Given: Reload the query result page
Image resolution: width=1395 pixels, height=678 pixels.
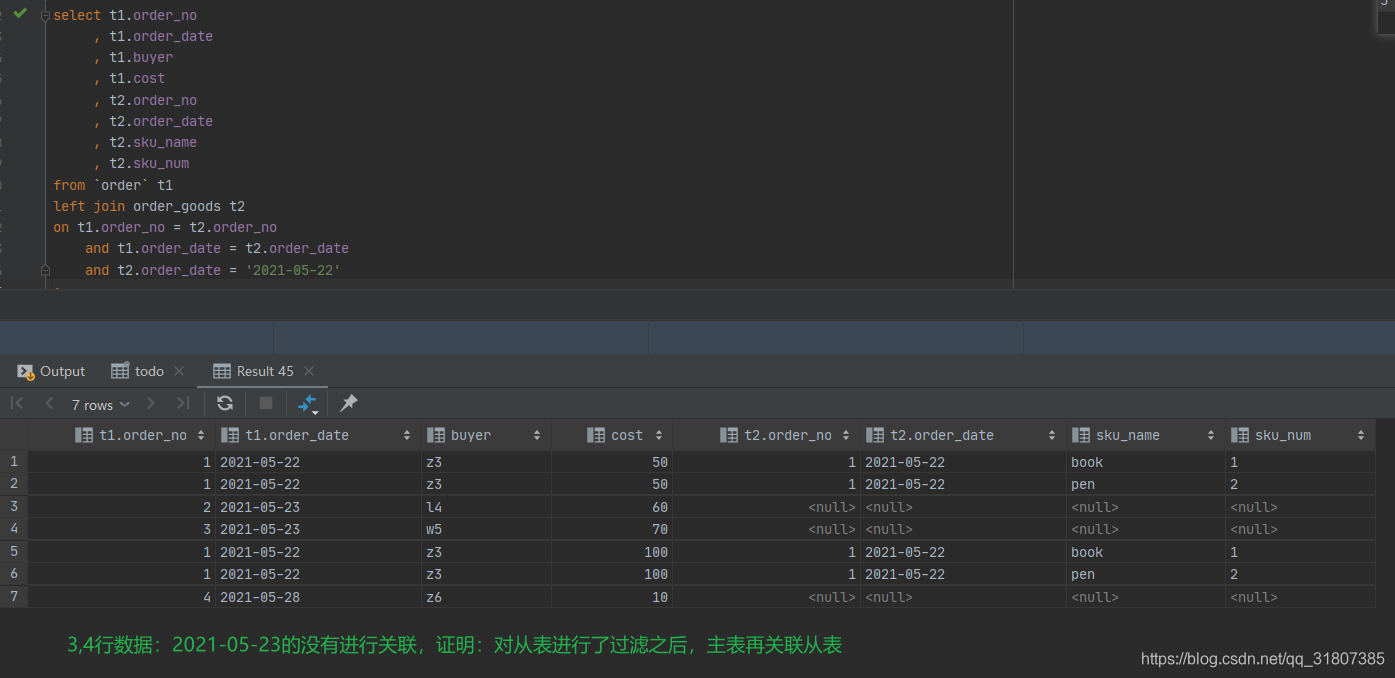Looking at the screenshot, I should pos(225,403).
